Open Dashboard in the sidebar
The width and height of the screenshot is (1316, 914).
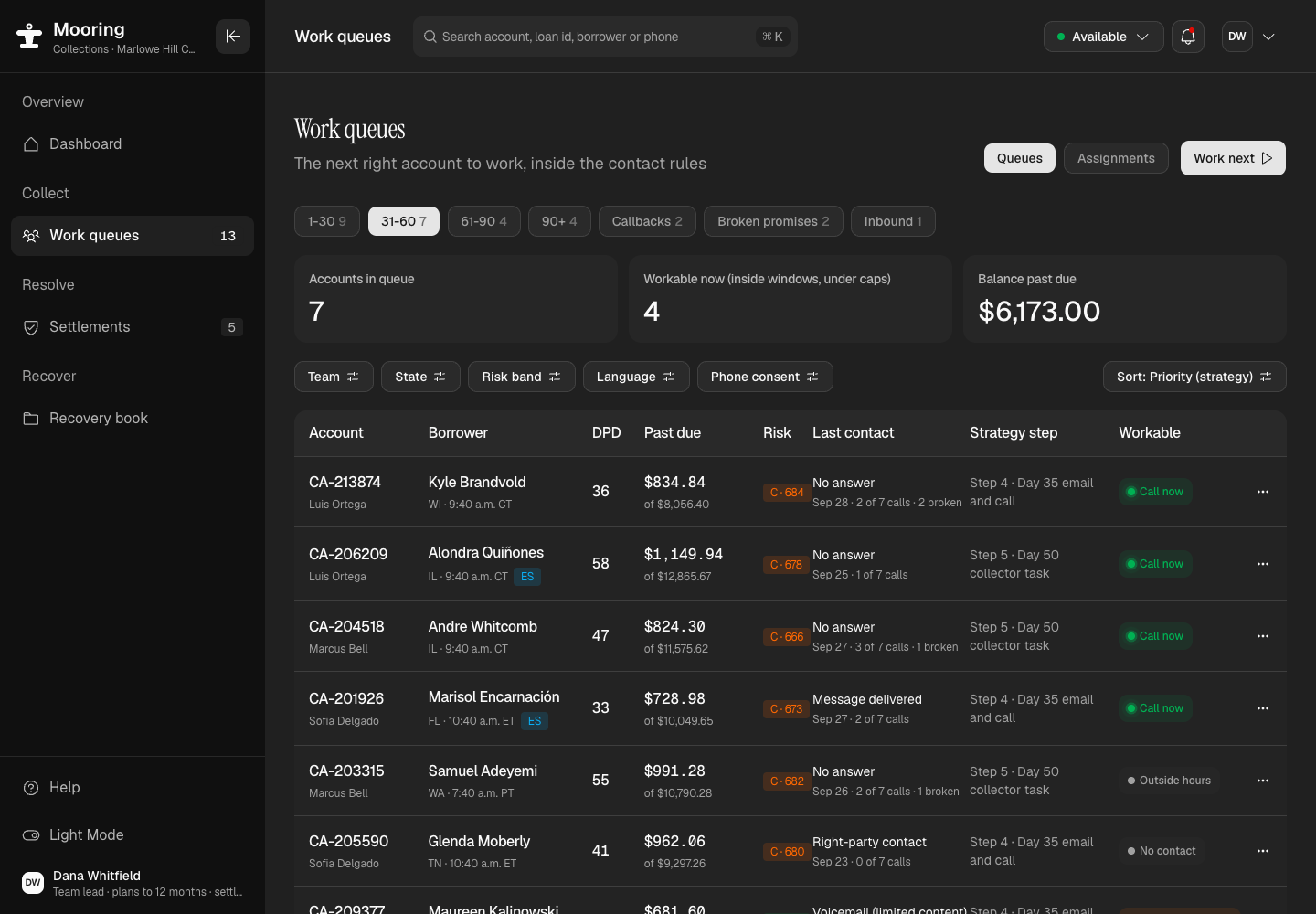click(x=133, y=144)
